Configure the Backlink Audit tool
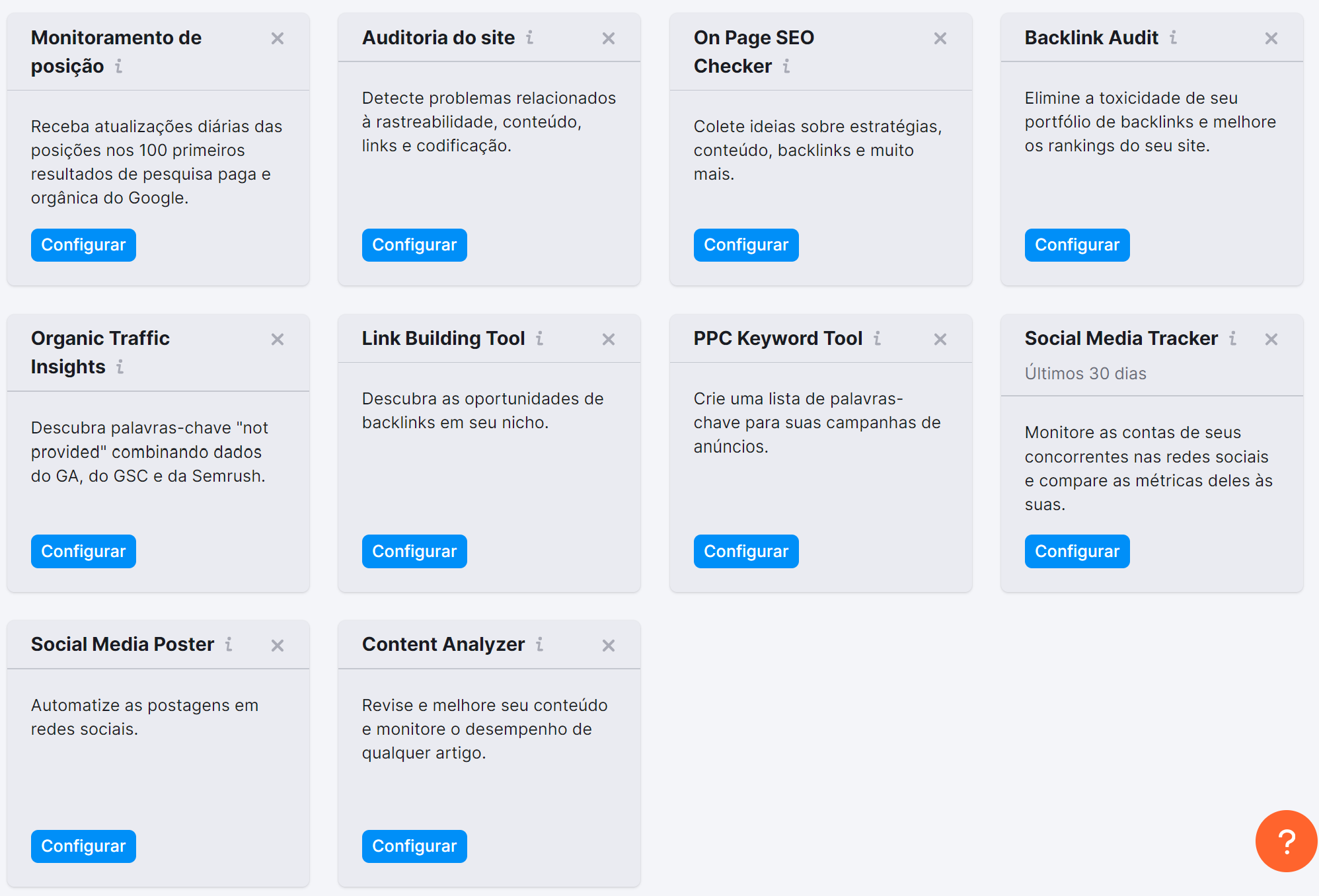The height and width of the screenshot is (896, 1319). (x=1077, y=245)
